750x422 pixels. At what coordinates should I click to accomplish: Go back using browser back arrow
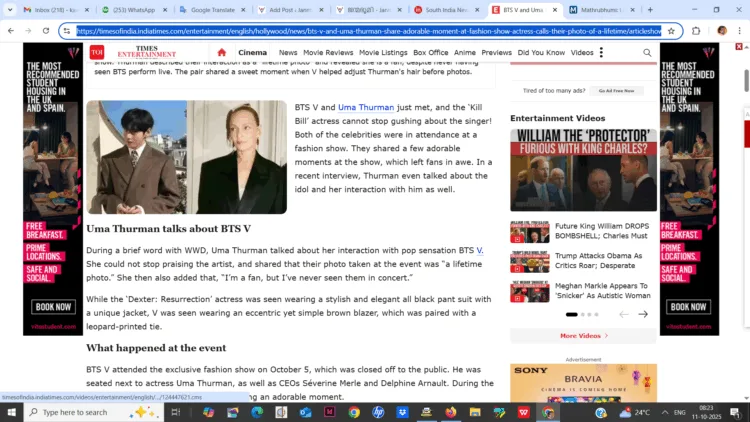click(x=11, y=31)
